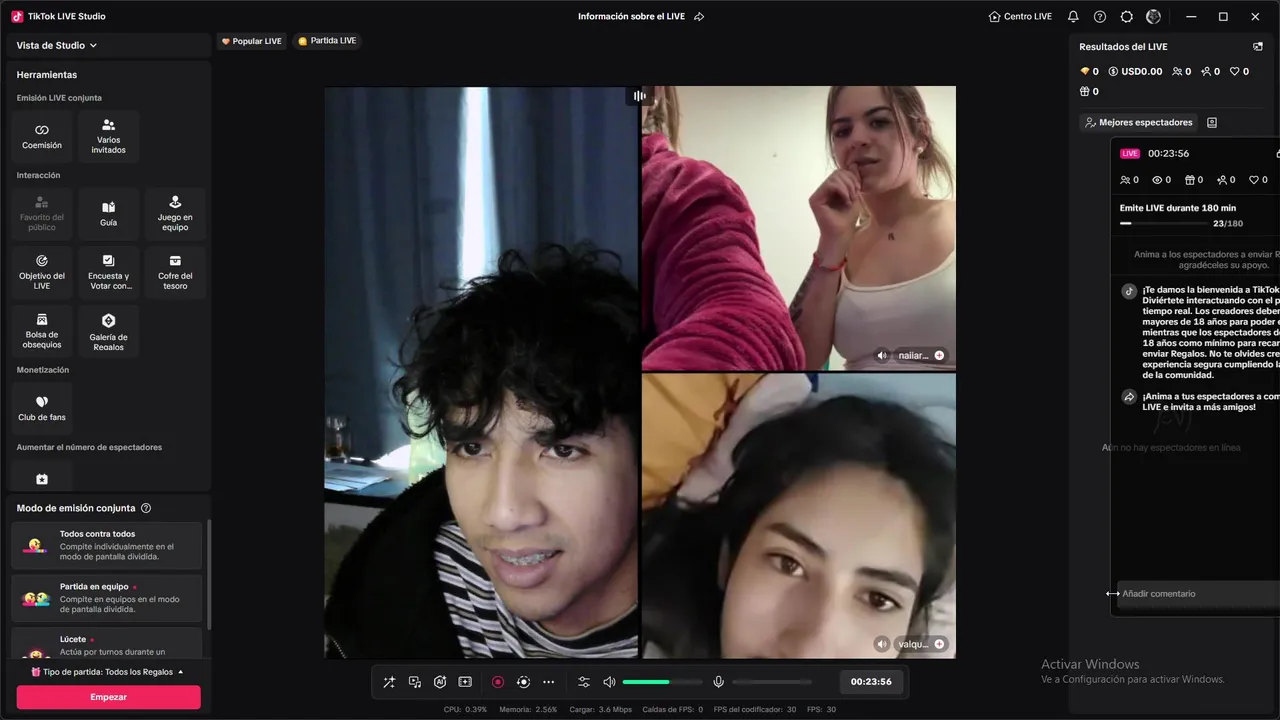1280x720 pixels.
Task: Open the Favorito del público tool
Action: tap(42, 213)
